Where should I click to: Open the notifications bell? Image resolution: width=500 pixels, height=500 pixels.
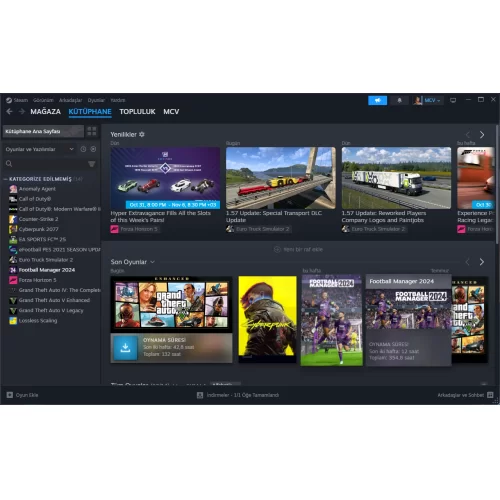(399, 100)
